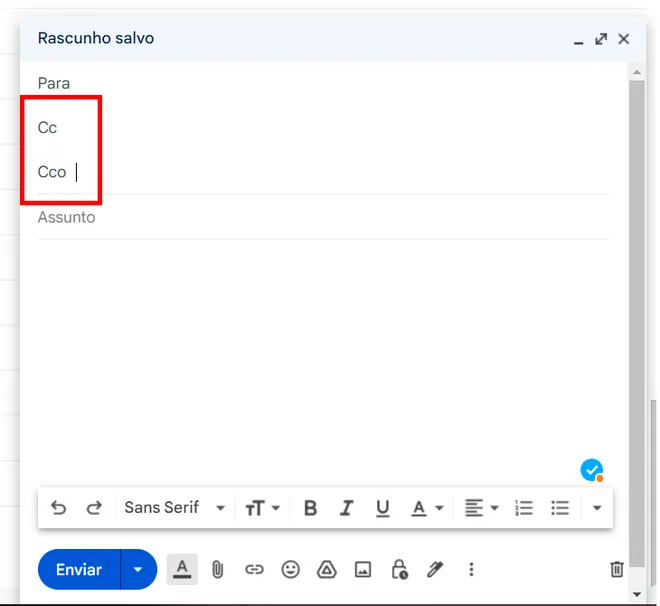
Task: Toggle bold formatting
Action: (x=310, y=508)
